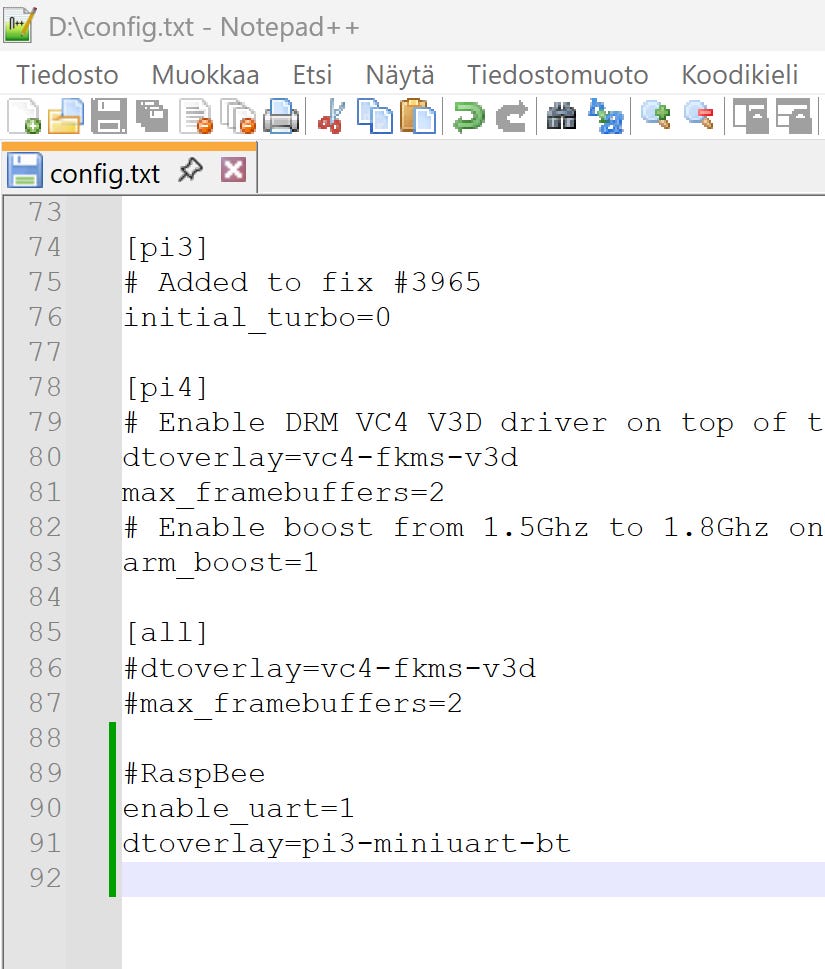Click the [pi4] section header

coord(166,388)
